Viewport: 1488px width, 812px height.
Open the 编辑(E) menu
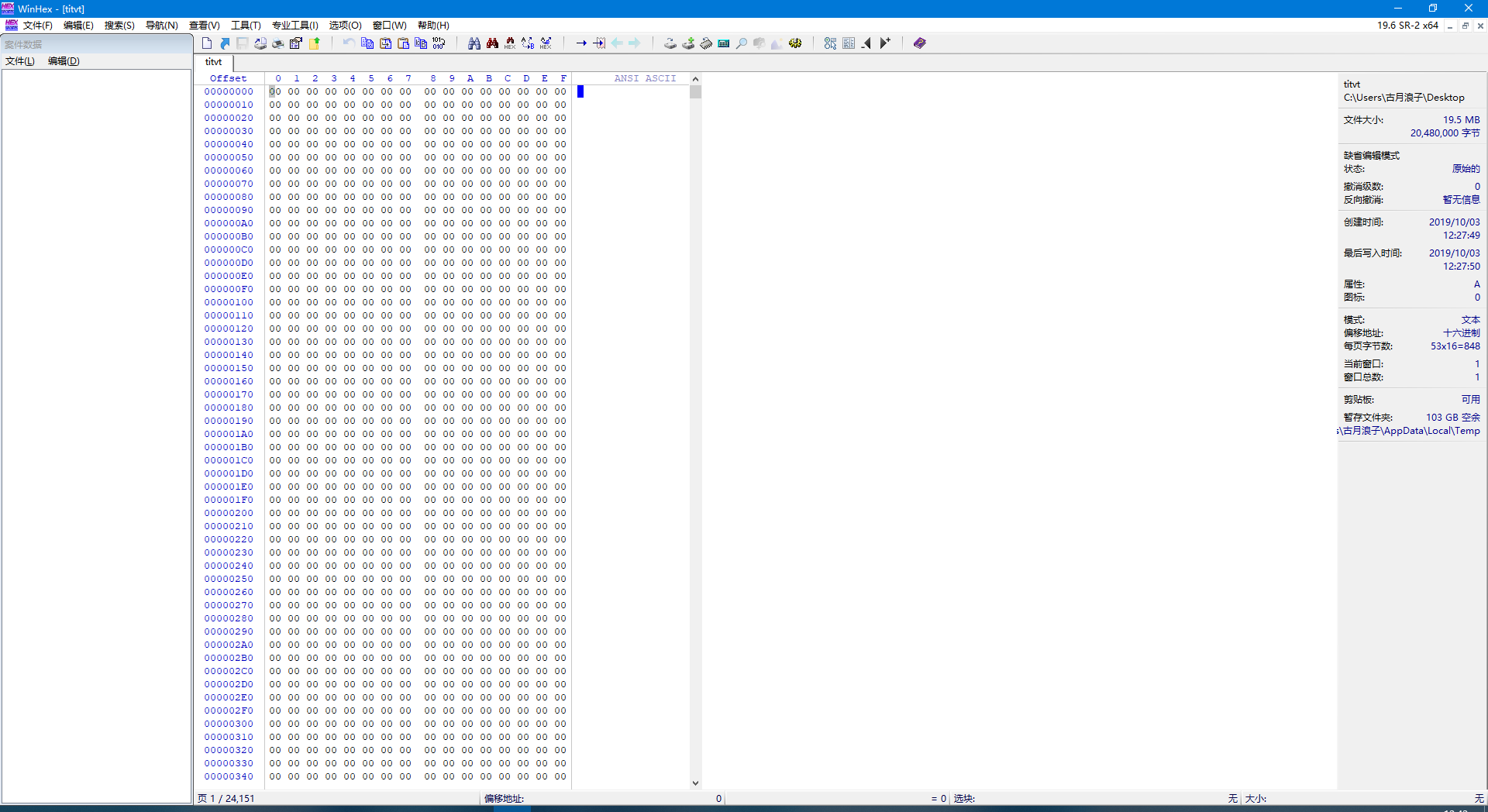click(x=78, y=26)
